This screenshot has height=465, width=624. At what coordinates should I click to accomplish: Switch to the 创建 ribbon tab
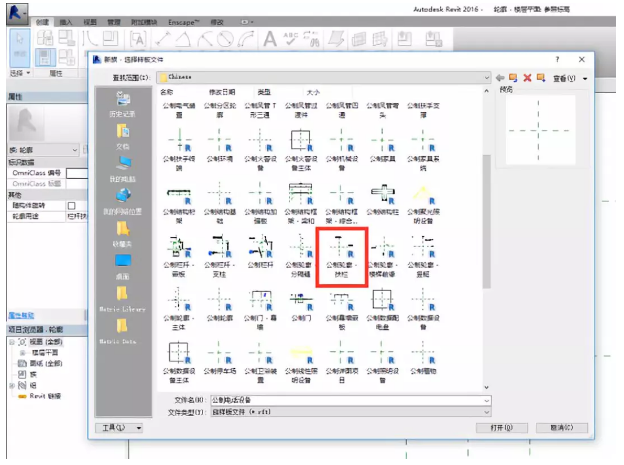[42, 22]
